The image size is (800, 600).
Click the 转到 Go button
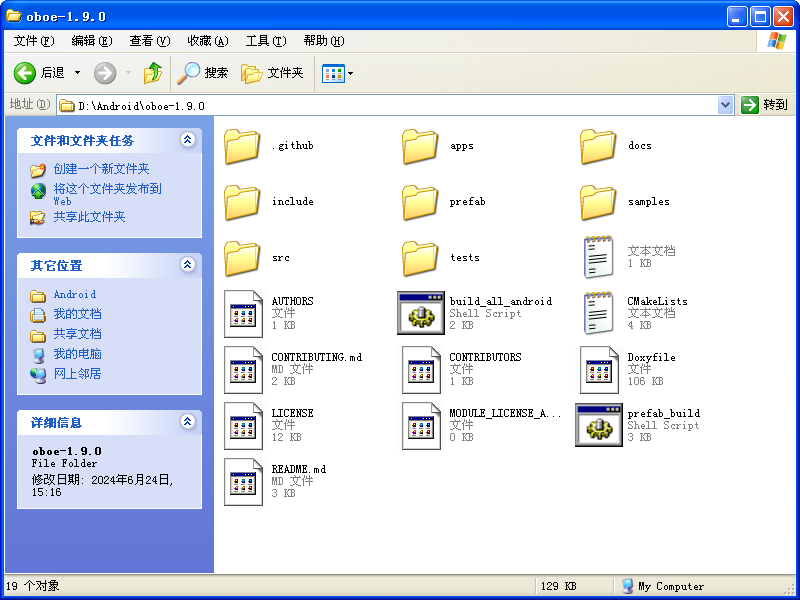[765, 105]
